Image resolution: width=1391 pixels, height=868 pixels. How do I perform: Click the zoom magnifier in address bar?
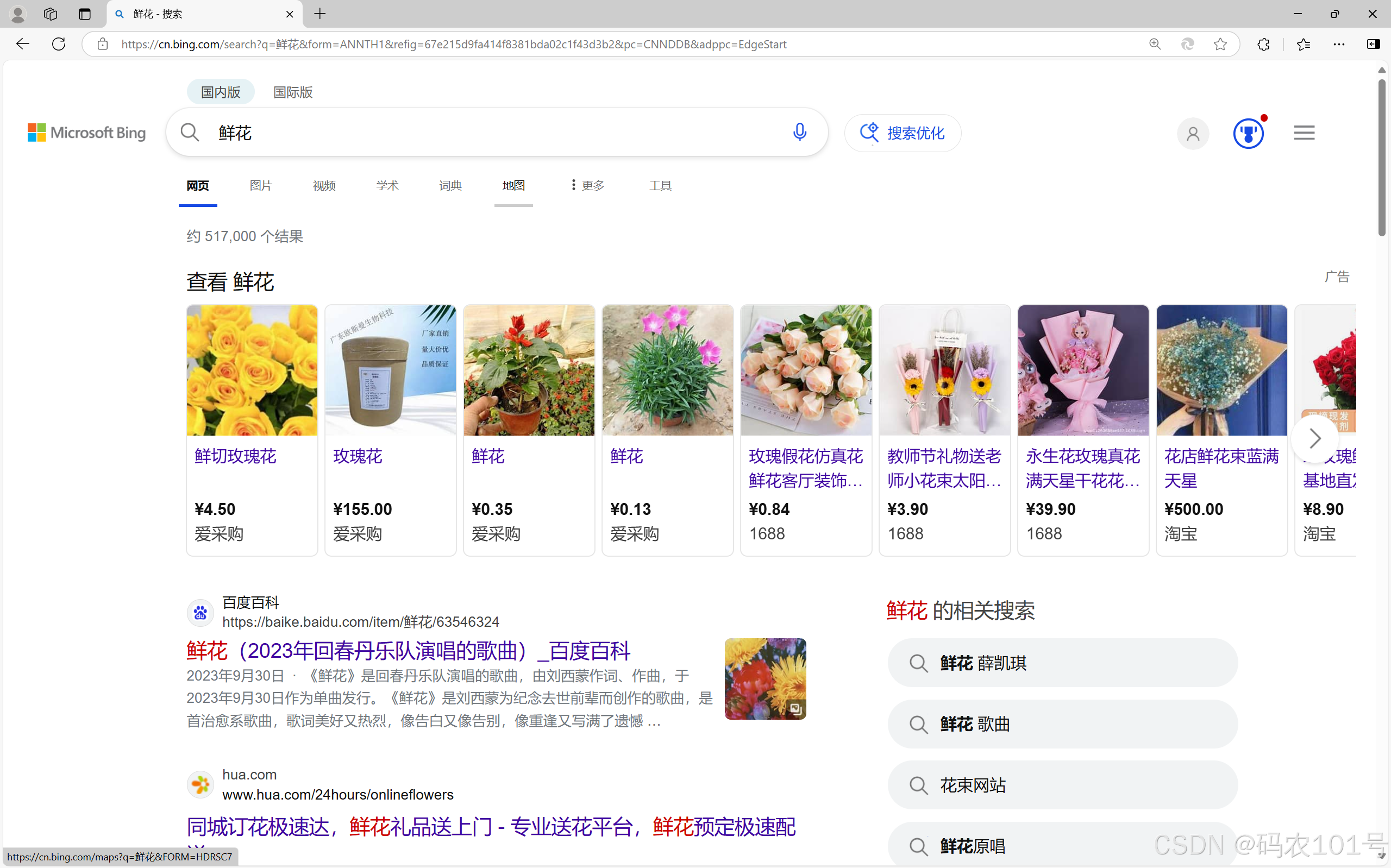(1155, 44)
